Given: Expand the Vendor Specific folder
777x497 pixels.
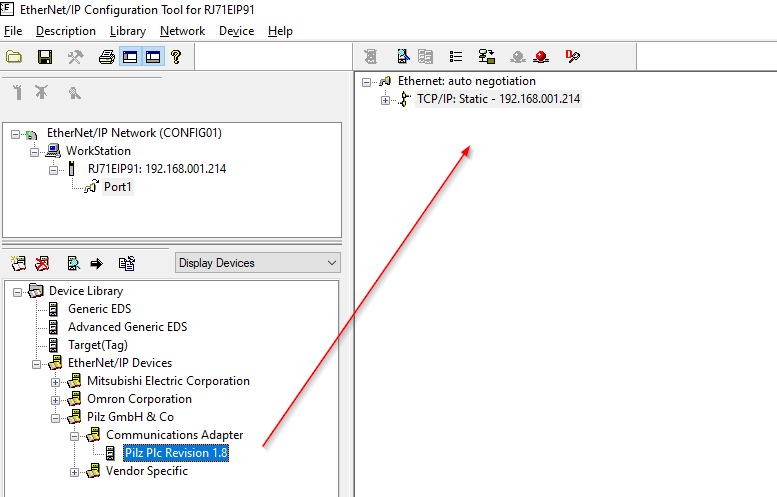Looking at the screenshot, I should [74, 472].
